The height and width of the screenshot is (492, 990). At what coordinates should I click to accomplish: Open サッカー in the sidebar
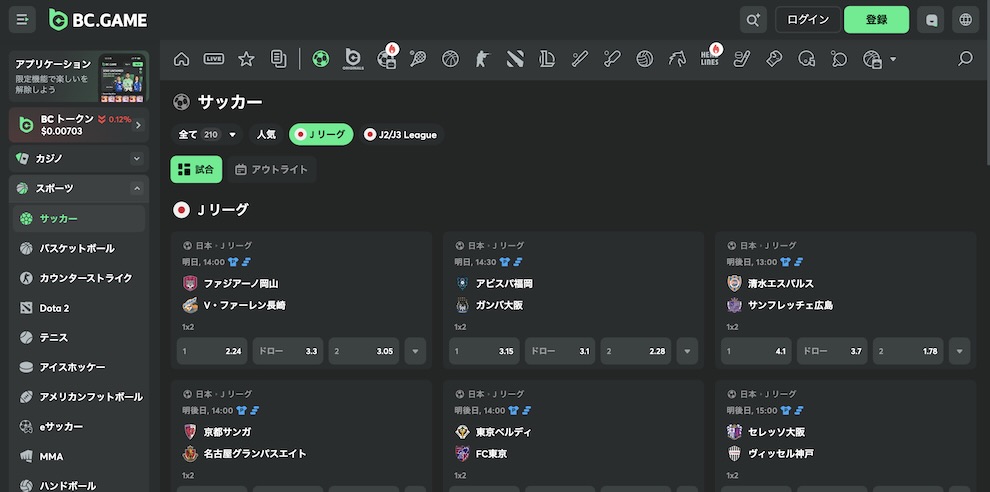(79, 219)
